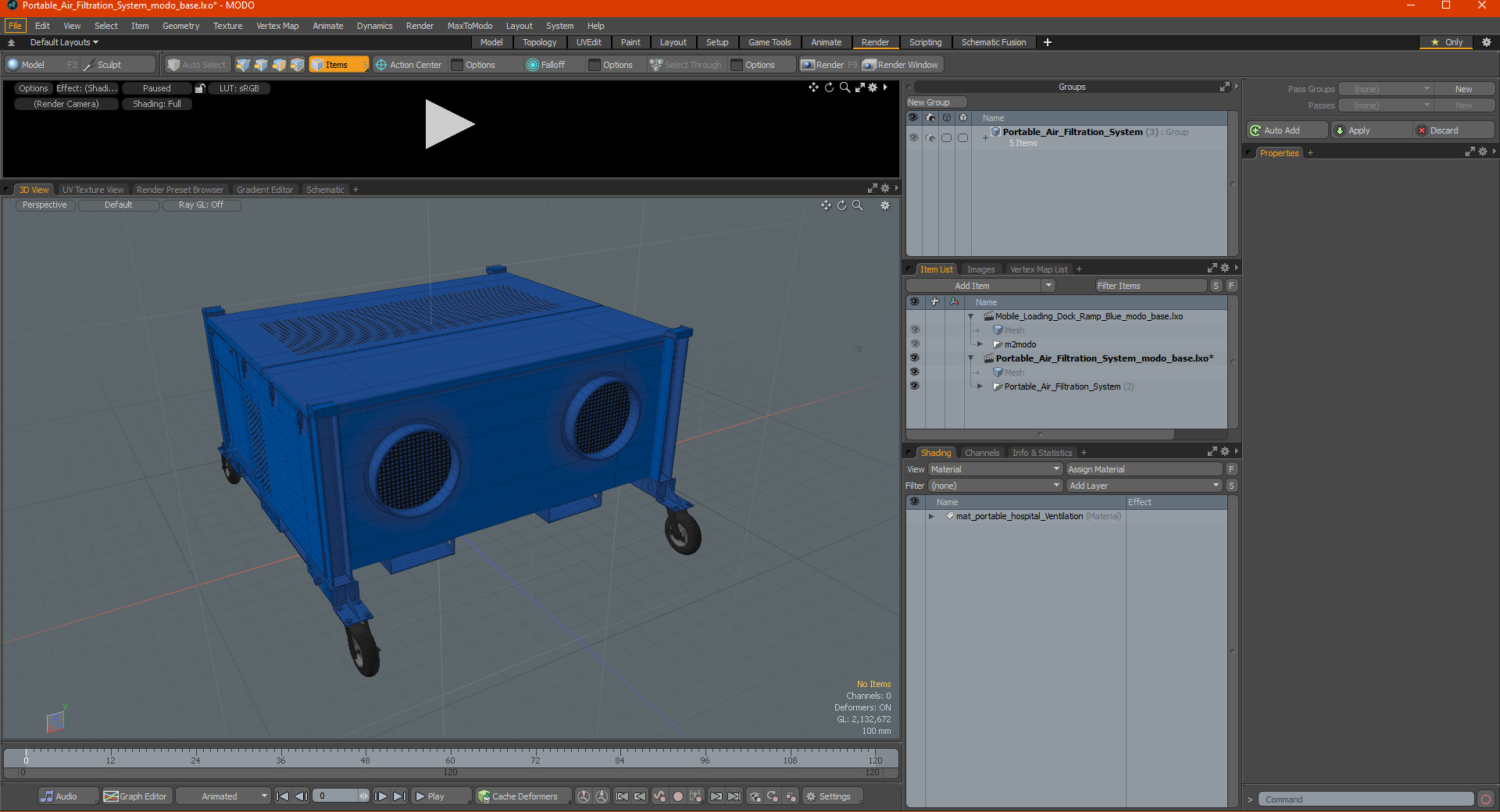Click the preview pane zoom magnifier icon
Screen dimensions: 1500x812
(x=845, y=87)
